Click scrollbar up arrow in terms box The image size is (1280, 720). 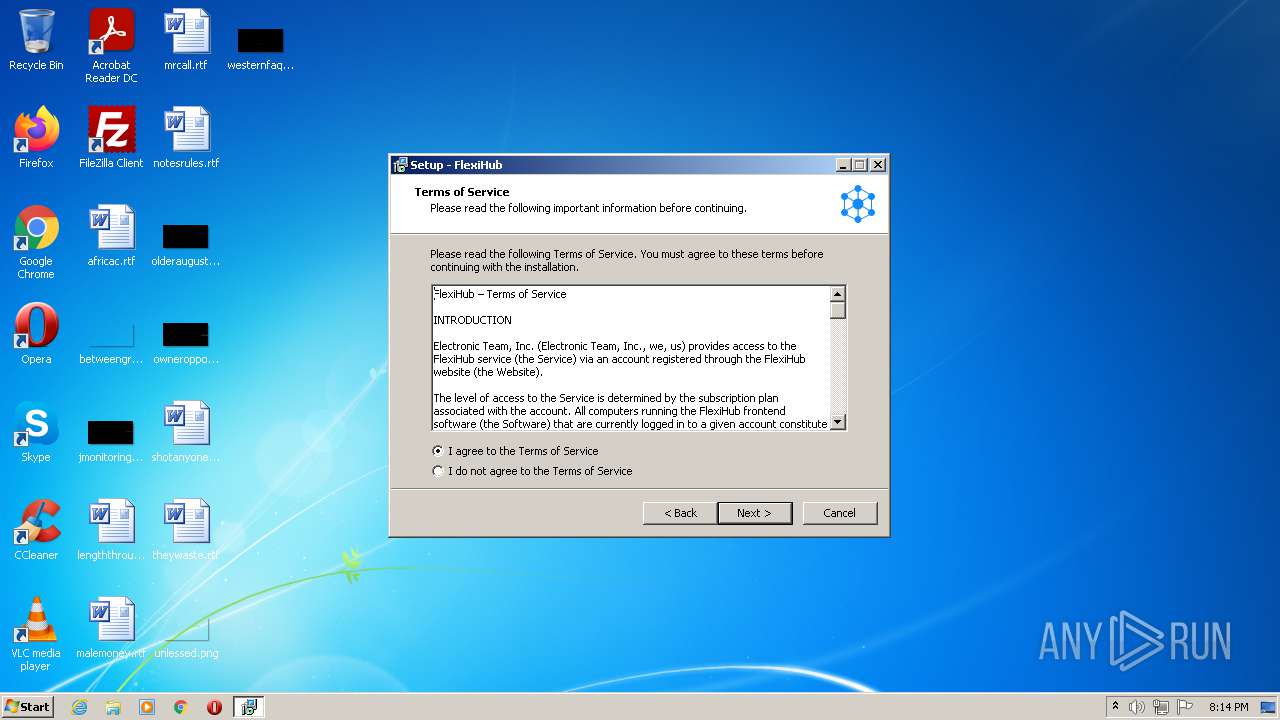click(838, 294)
